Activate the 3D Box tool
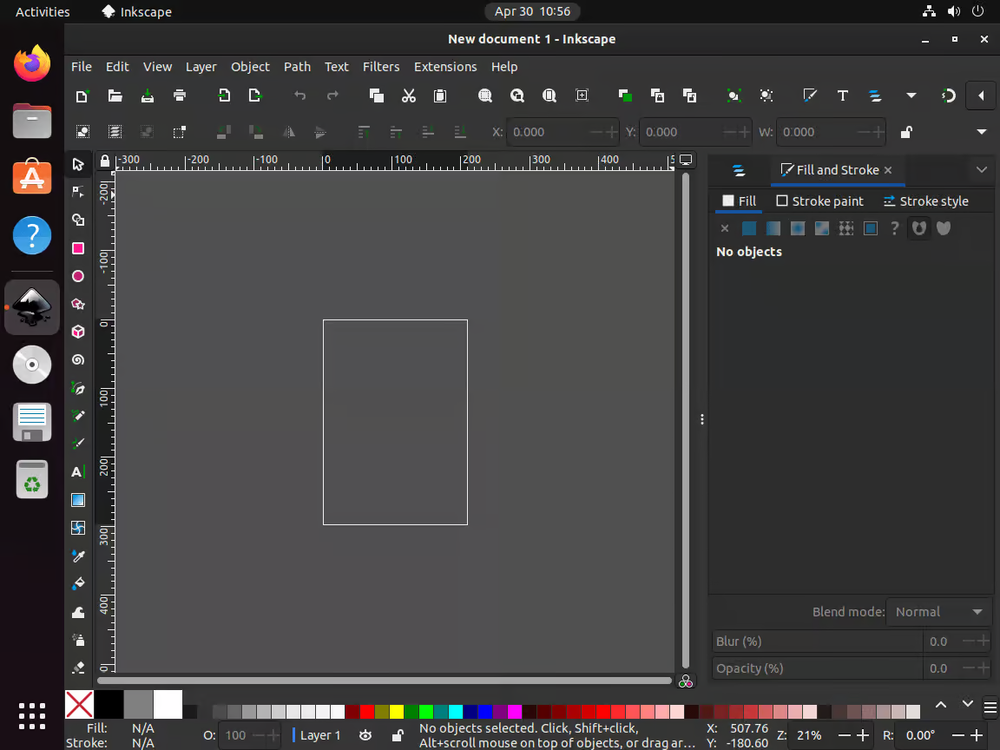The width and height of the screenshot is (1000, 750). pos(78,332)
